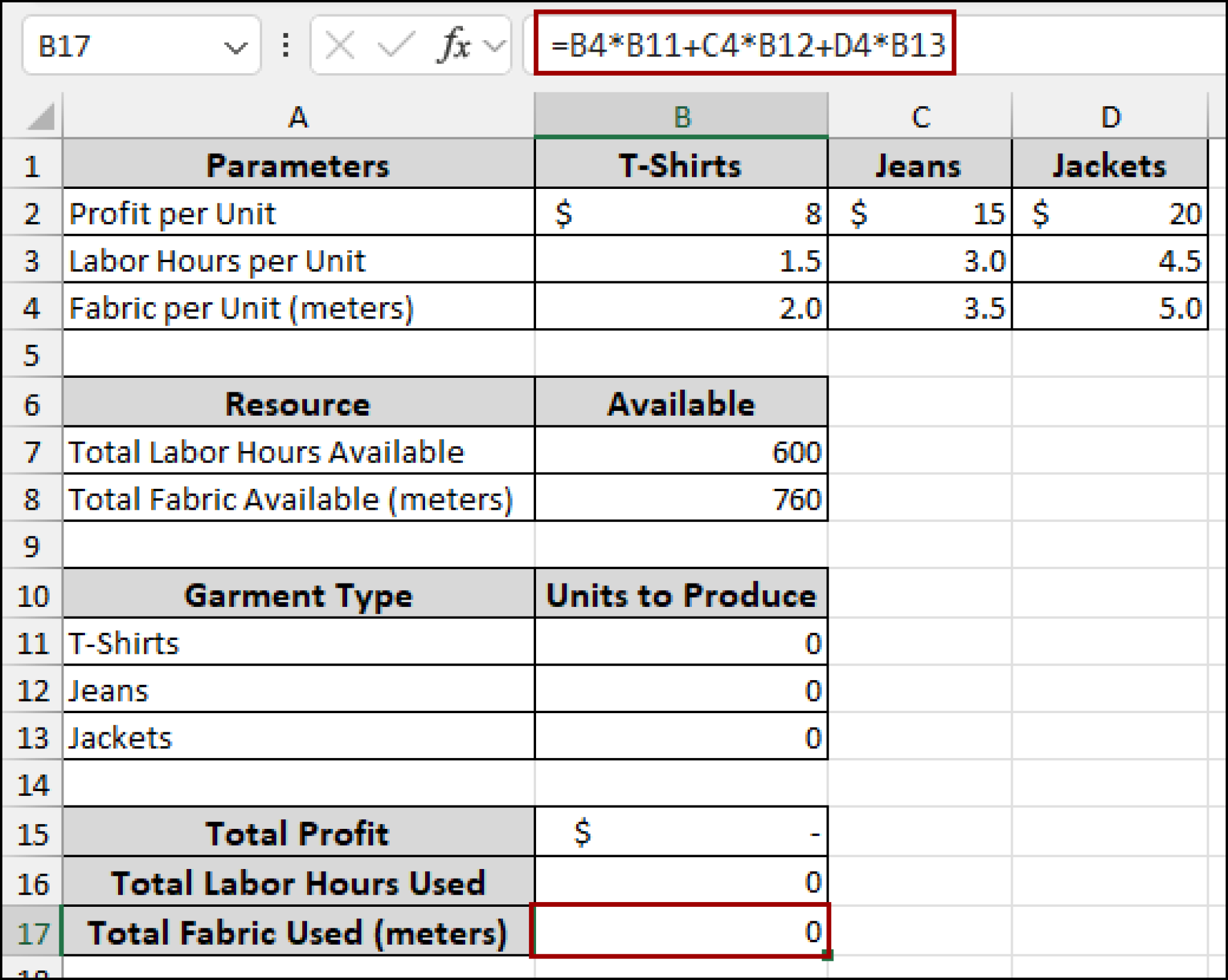Select row 17 header
1228x980 pixels.
(x=33, y=931)
